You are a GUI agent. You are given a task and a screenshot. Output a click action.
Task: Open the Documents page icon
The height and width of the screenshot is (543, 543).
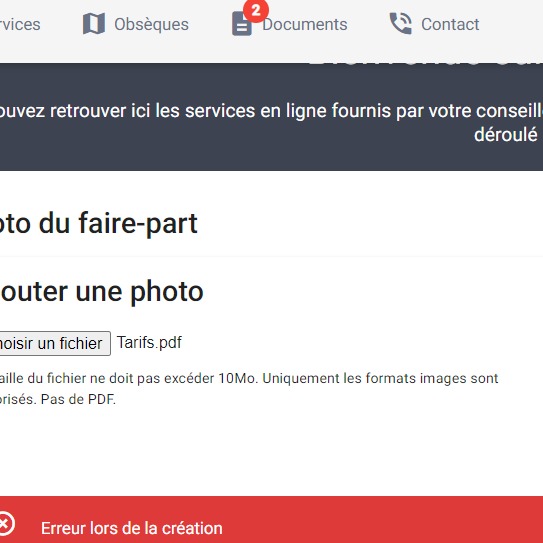[241, 24]
